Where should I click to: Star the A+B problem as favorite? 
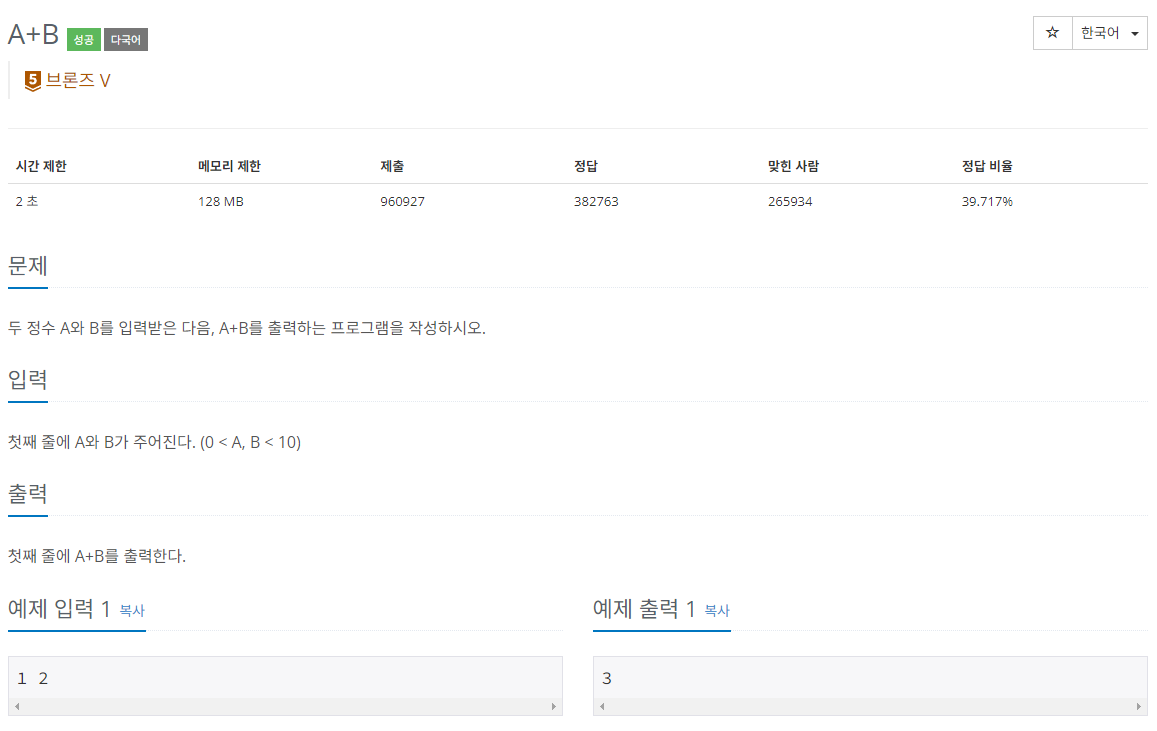(x=1052, y=33)
